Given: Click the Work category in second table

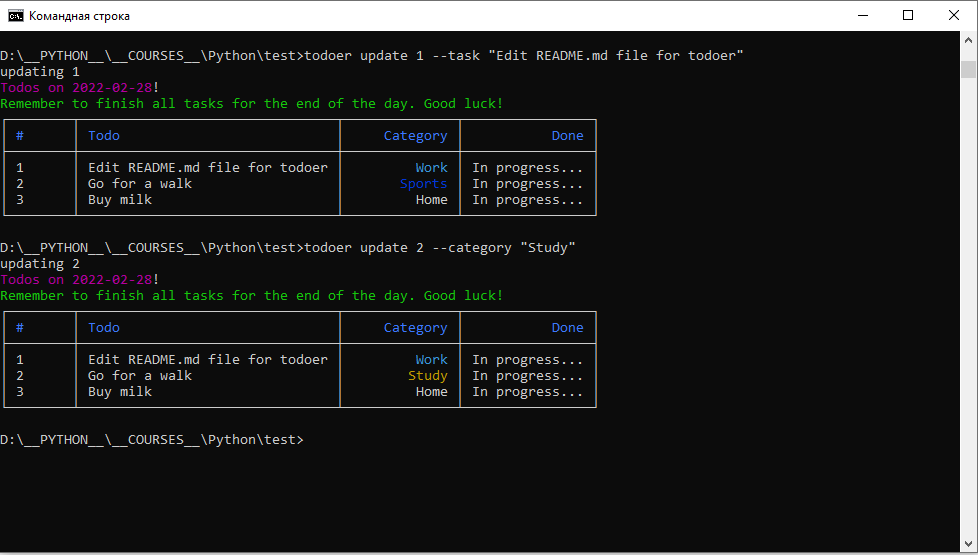Looking at the screenshot, I should [432, 360].
